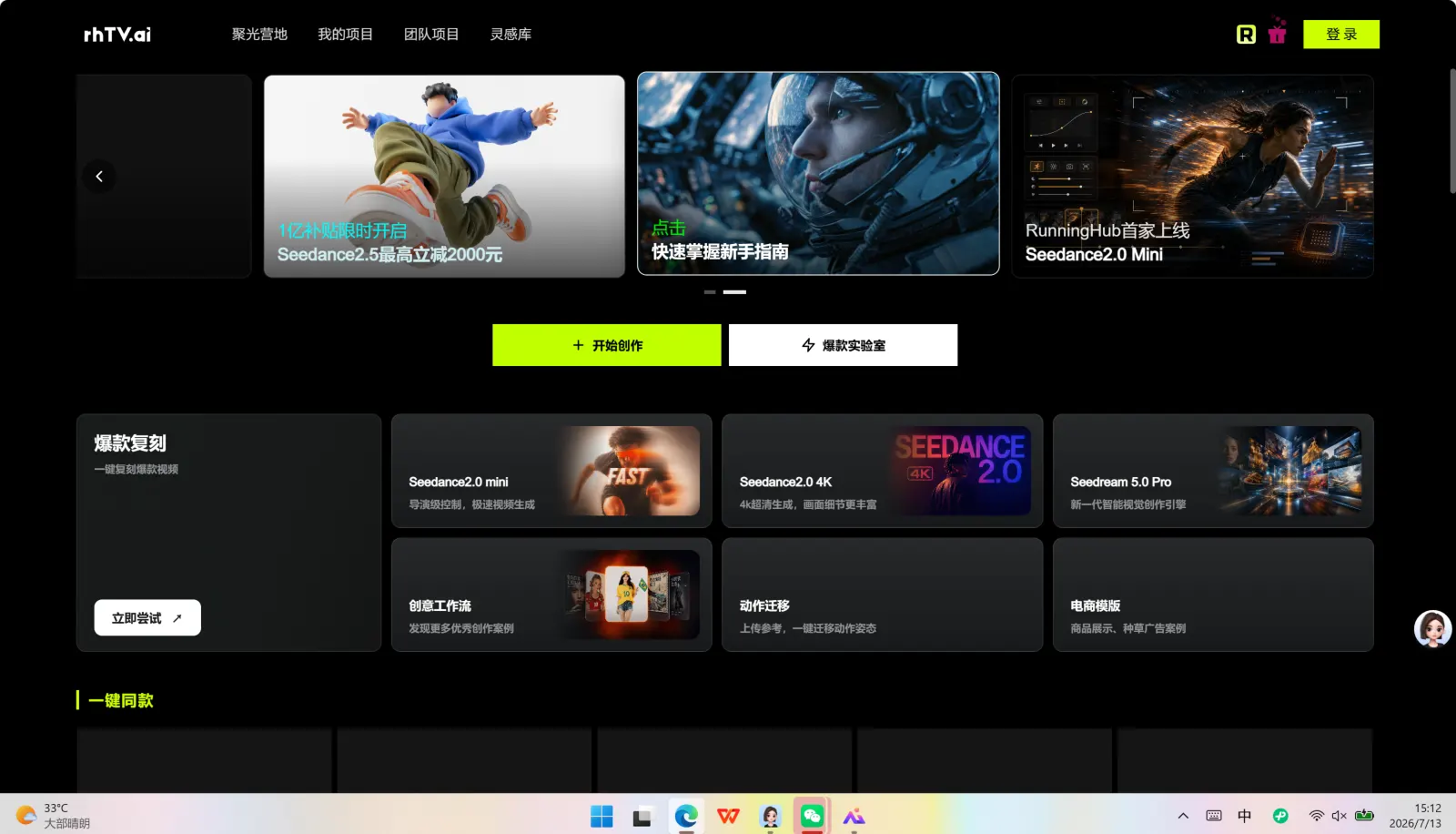This screenshot has height=834, width=1456.
Task: Click the 登录 button
Action: point(1341,35)
